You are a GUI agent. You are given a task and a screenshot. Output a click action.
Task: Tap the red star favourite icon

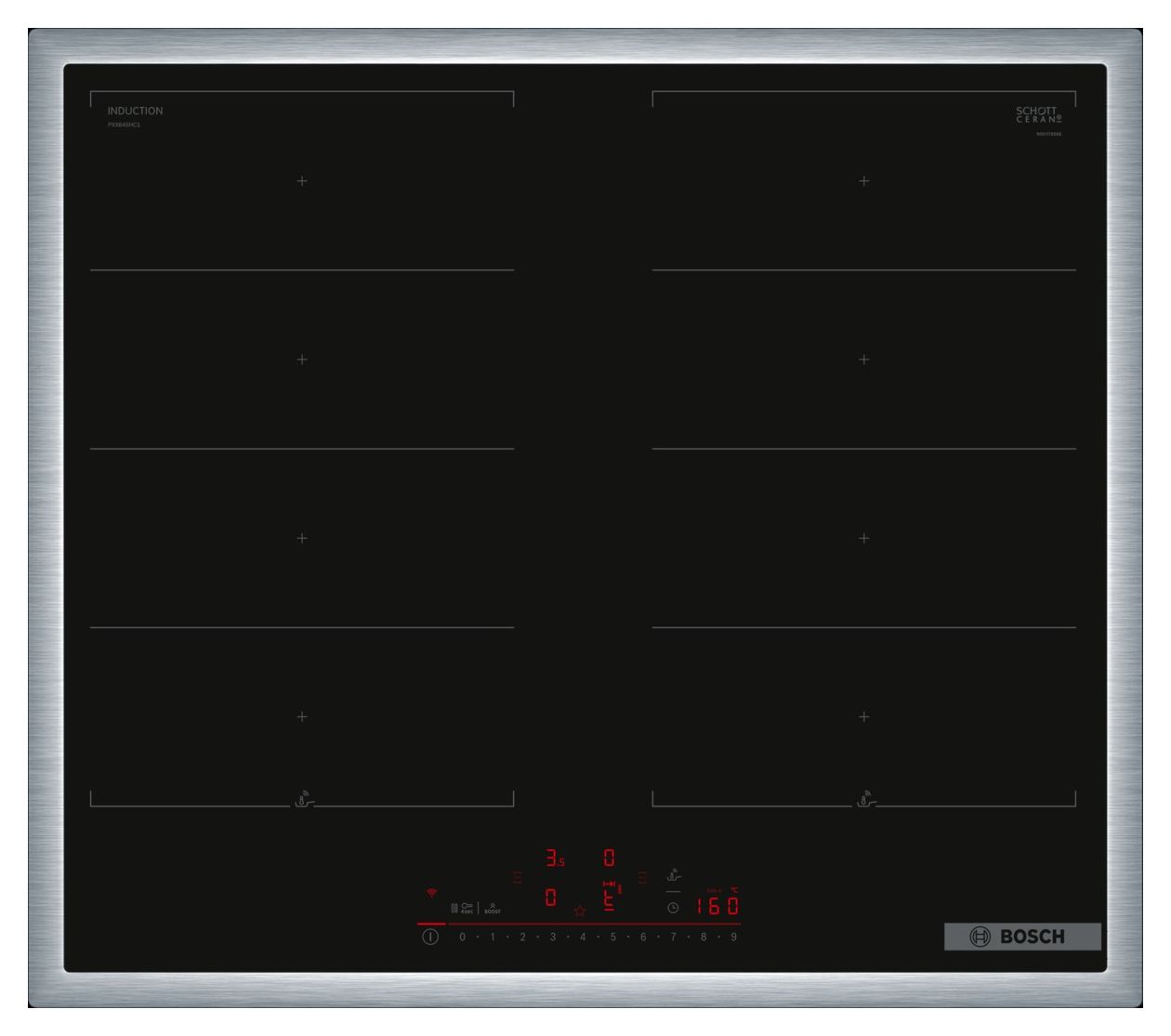(580, 911)
